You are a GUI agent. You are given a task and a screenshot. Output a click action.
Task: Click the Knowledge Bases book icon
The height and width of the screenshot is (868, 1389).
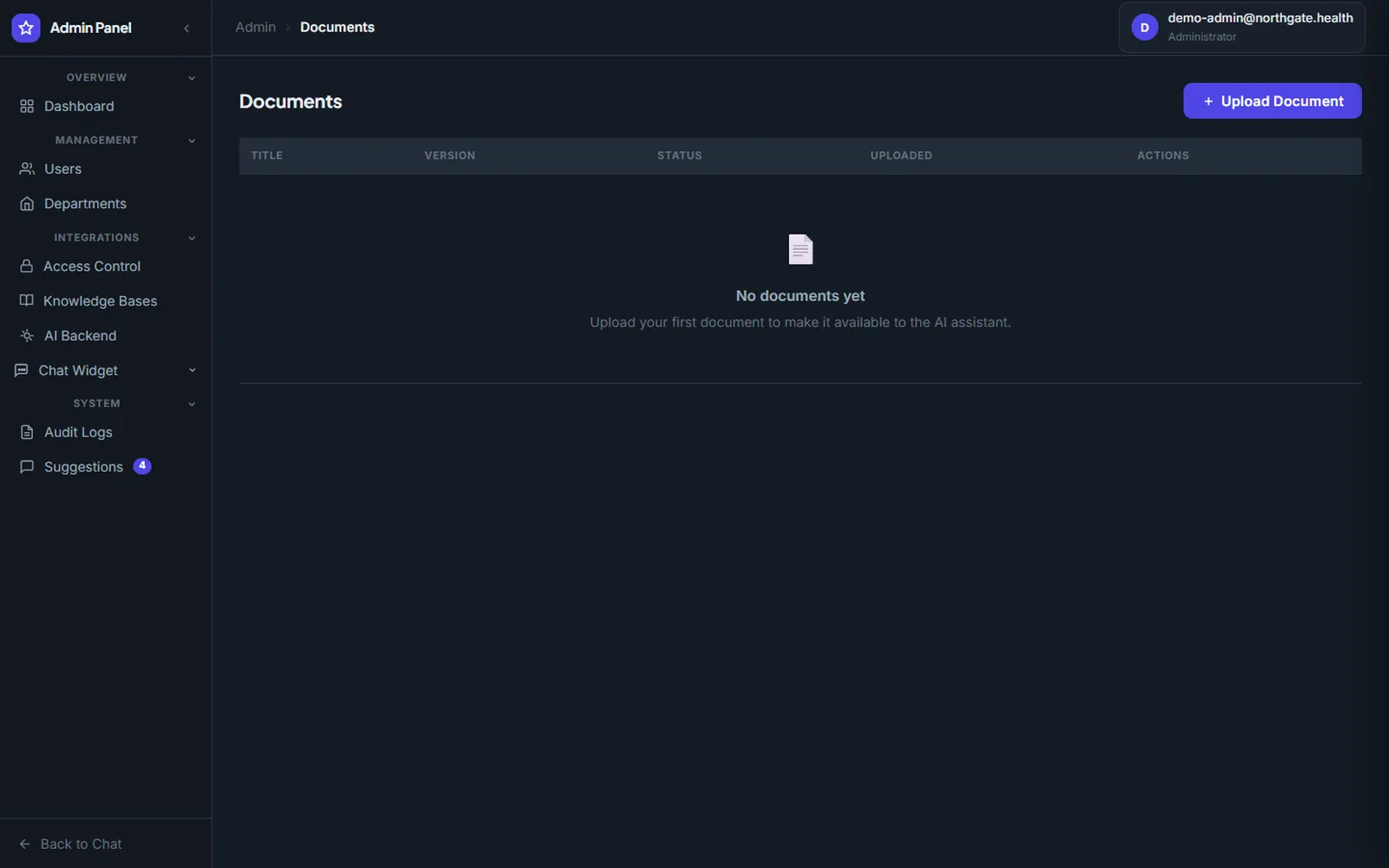coord(27,300)
